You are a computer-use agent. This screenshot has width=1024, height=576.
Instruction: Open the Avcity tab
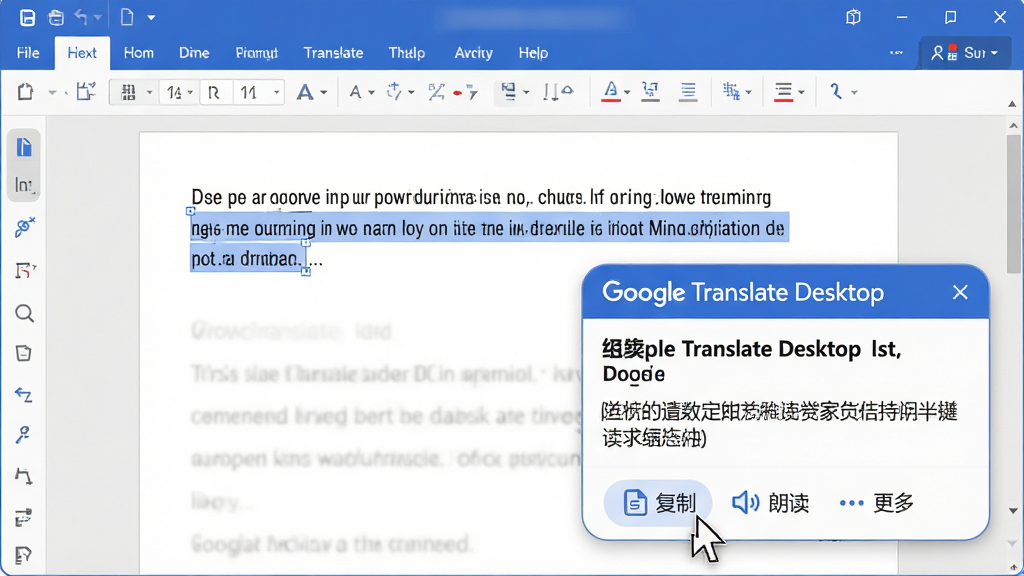(x=473, y=53)
